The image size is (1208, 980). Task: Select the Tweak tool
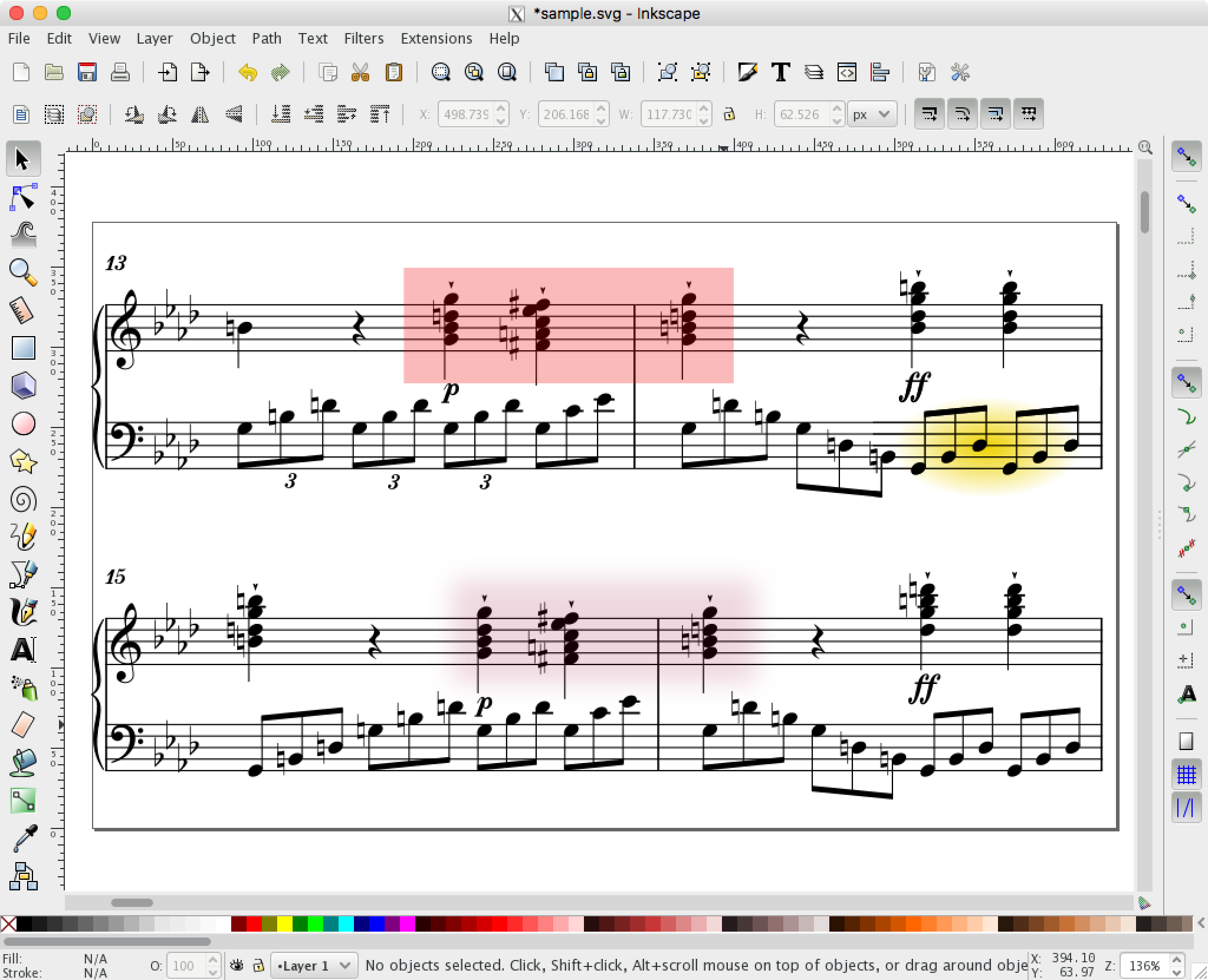(23, 235)
